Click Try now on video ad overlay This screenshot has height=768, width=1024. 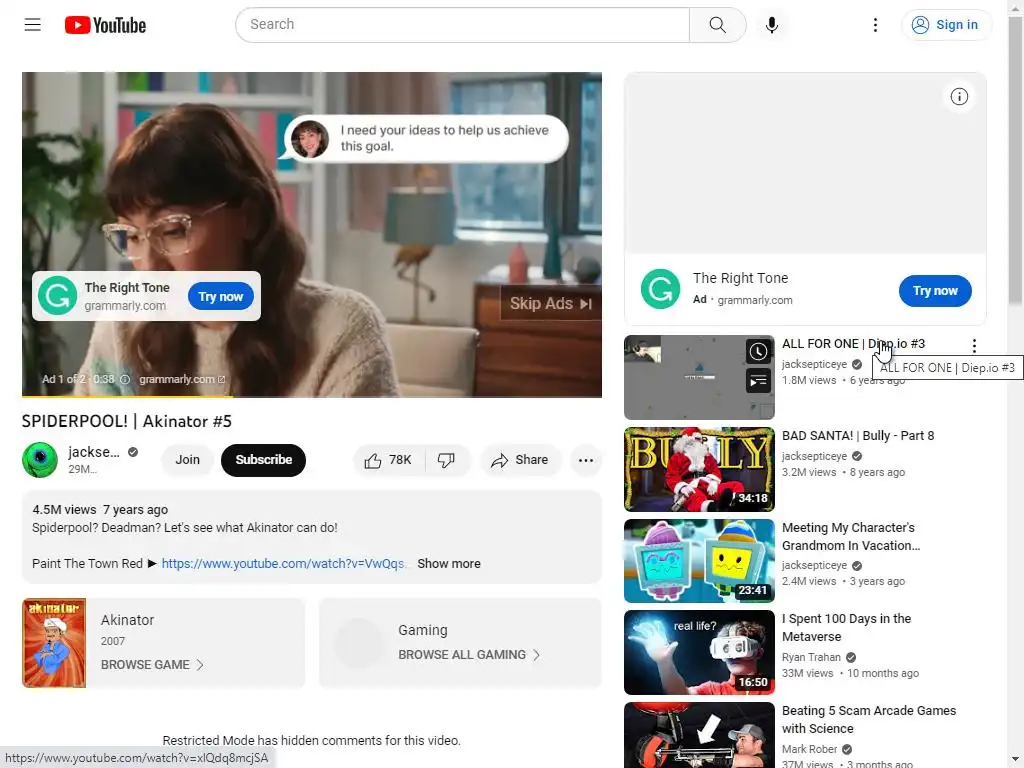point(221,296)
